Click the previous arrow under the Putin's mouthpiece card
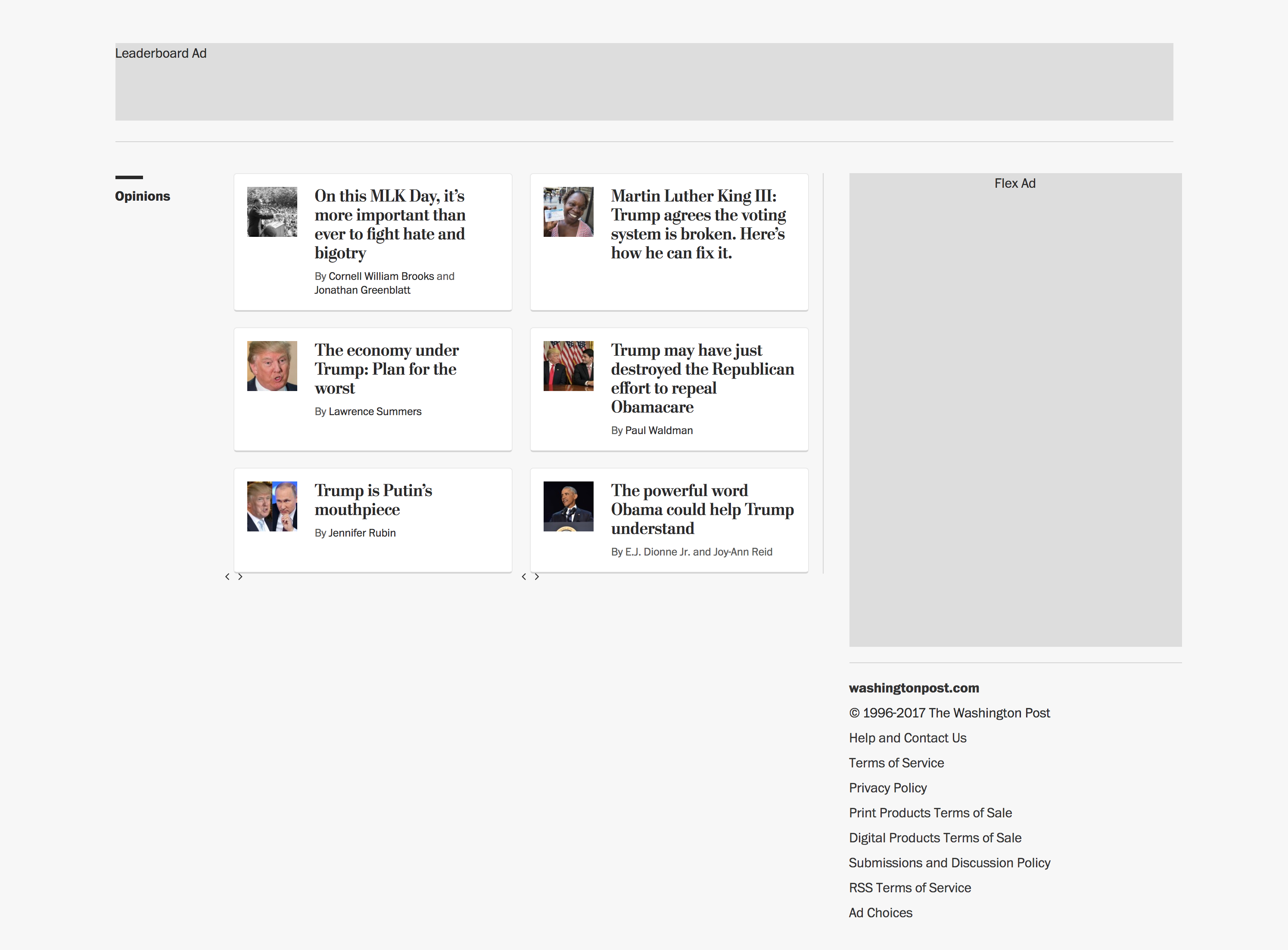This screenshot has width=1288, height=950. [227, 577]
